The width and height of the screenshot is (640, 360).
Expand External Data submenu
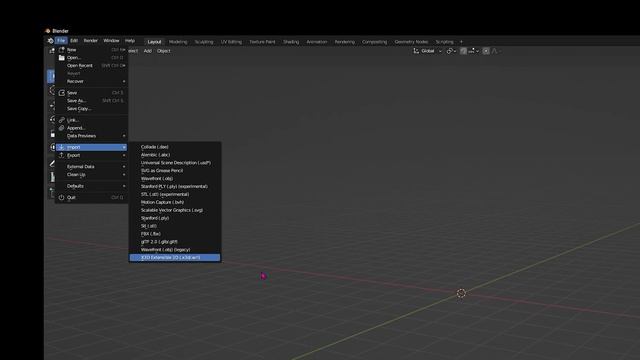point(91,167)
